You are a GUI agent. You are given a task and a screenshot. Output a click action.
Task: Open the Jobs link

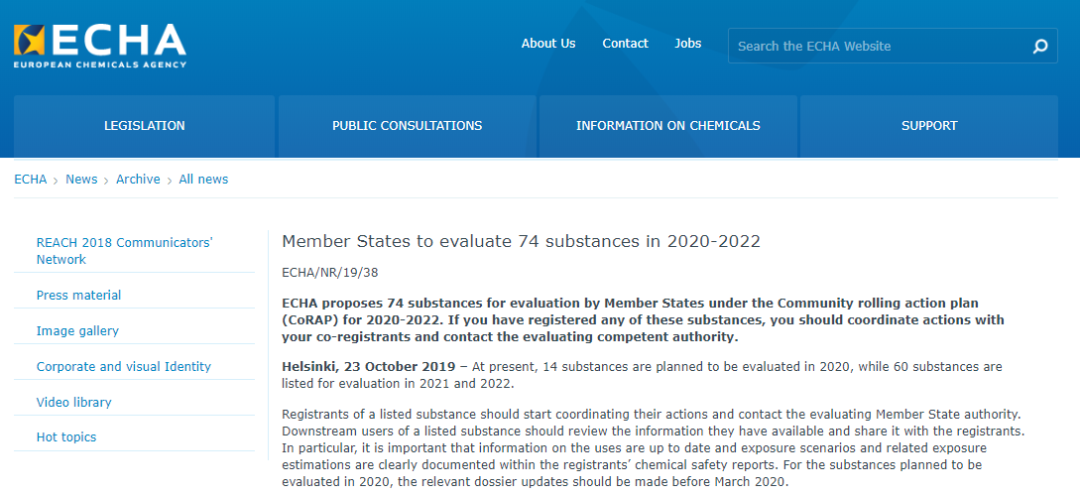(x=688, y=43)
